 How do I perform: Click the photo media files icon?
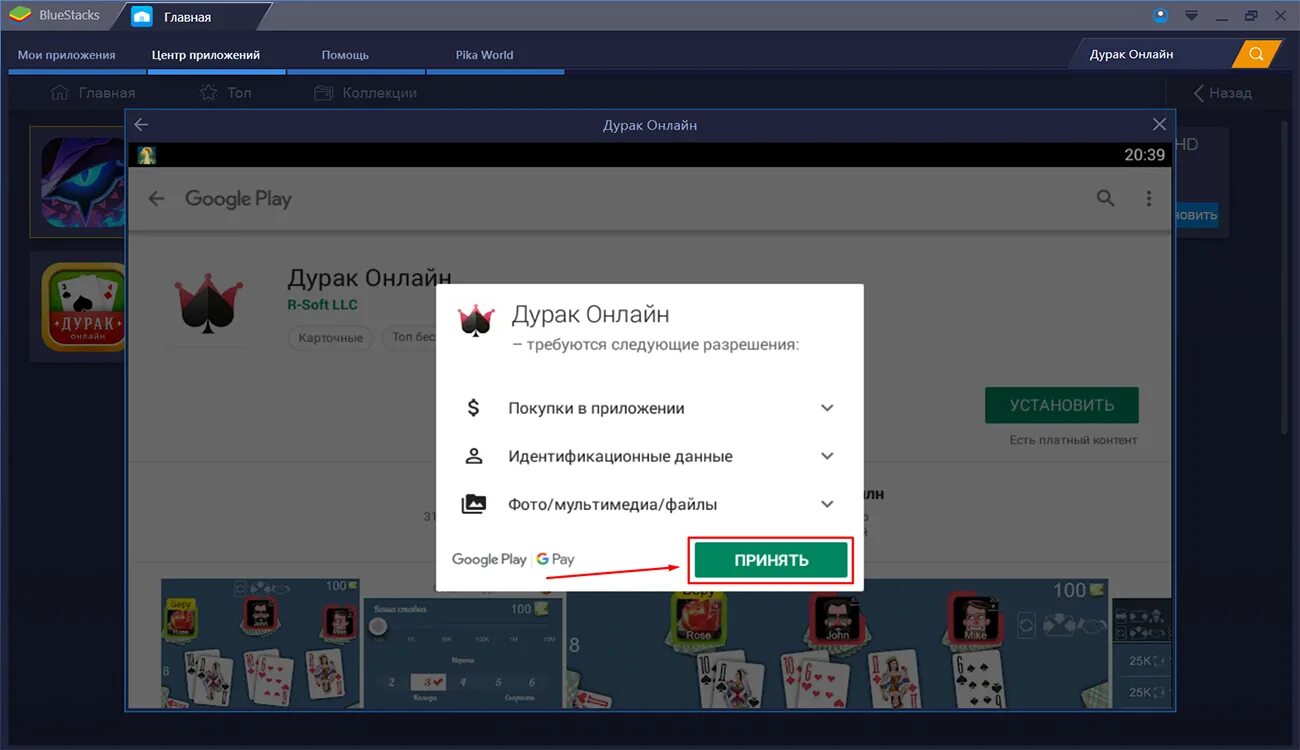pos(474,504)
